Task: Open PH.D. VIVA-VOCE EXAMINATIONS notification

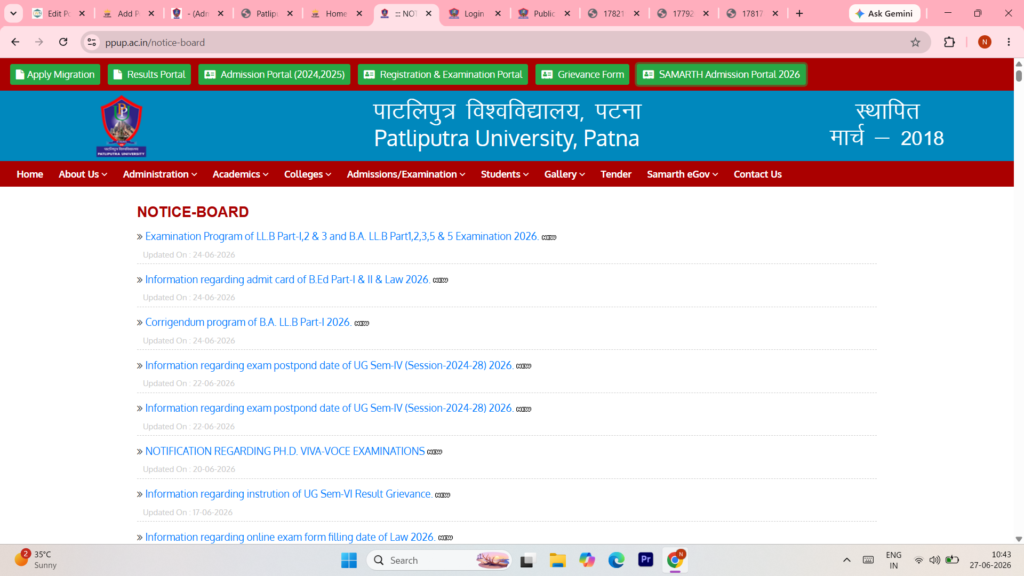Action: point(285,451)
